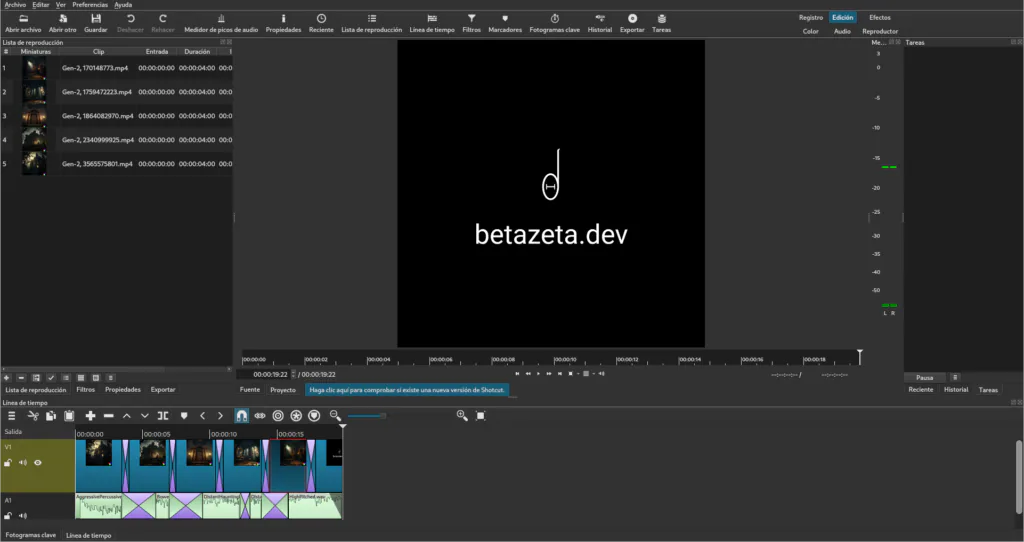Play the video with player play button
The height and width of the screenshot is (542, 1024).
538,374
